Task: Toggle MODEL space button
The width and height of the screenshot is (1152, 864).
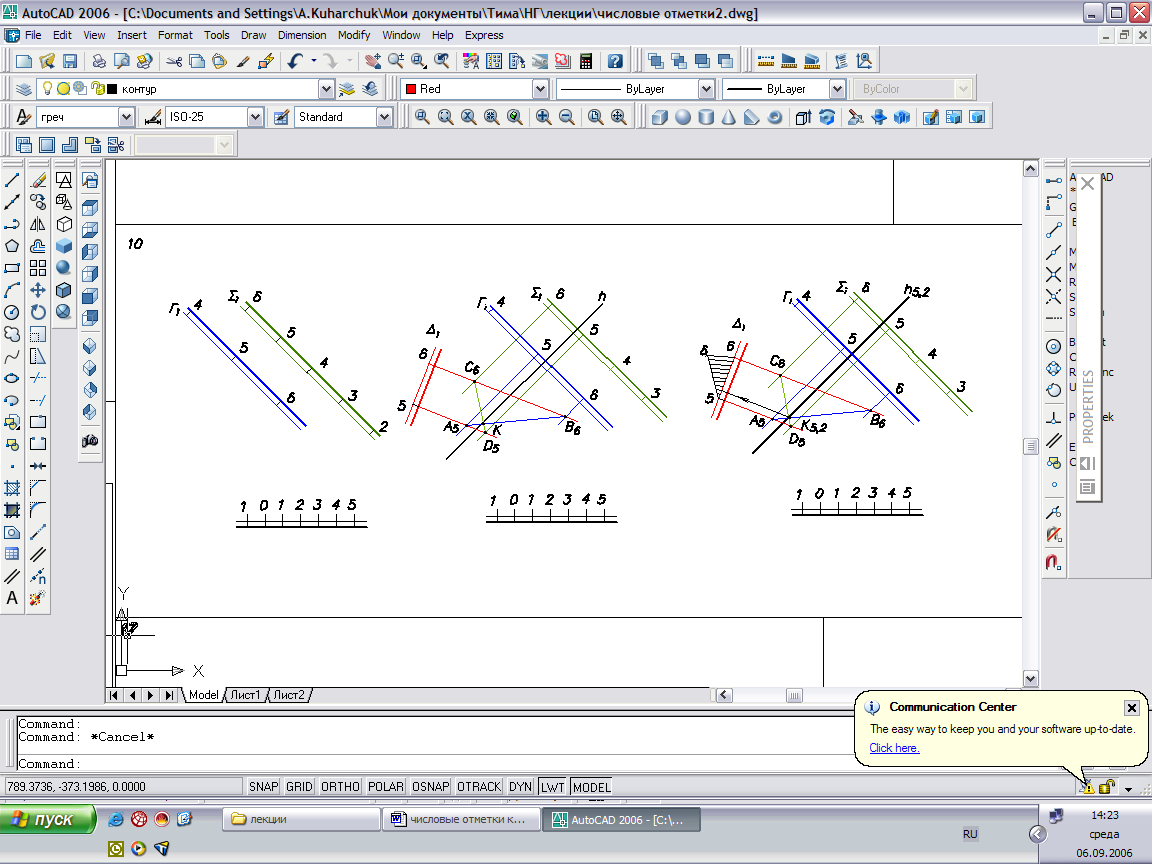Action: pos(591,787)
